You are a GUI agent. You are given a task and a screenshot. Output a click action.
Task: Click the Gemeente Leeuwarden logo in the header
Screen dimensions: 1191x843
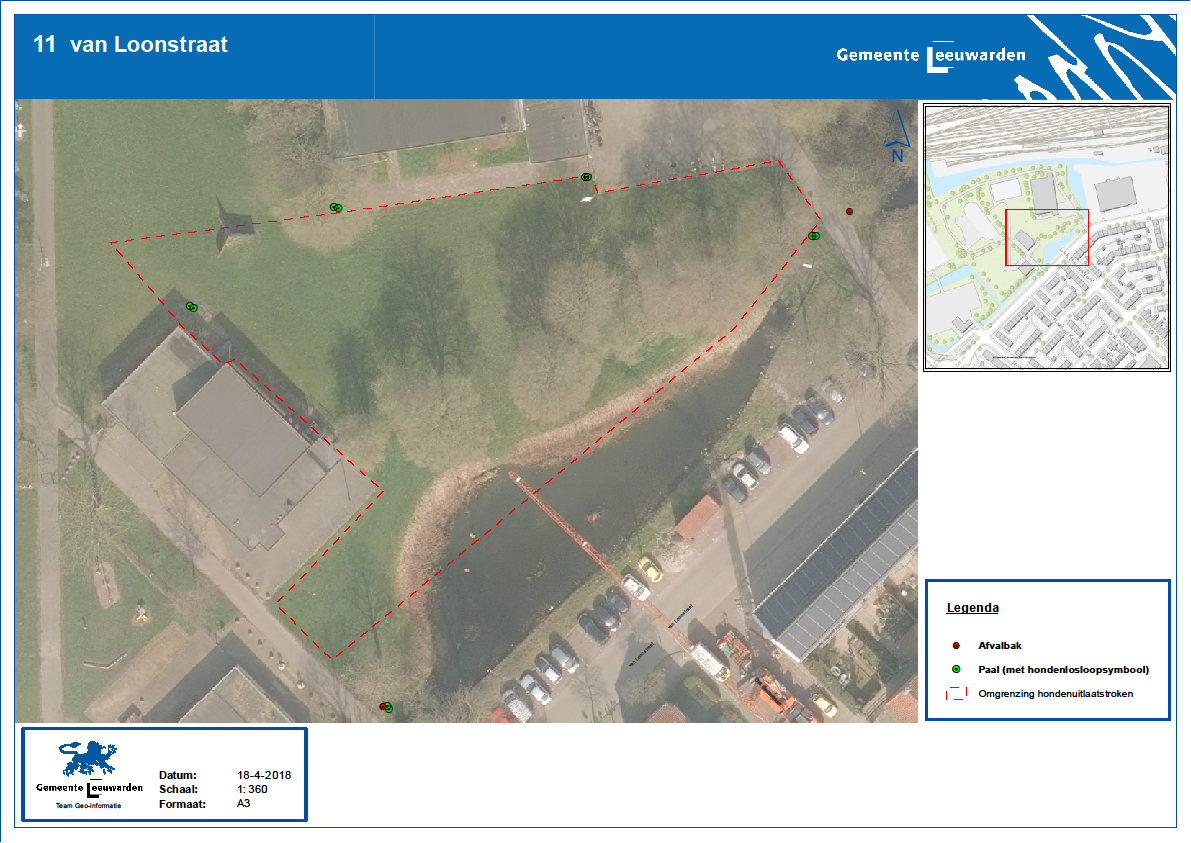tap(931, 55)
